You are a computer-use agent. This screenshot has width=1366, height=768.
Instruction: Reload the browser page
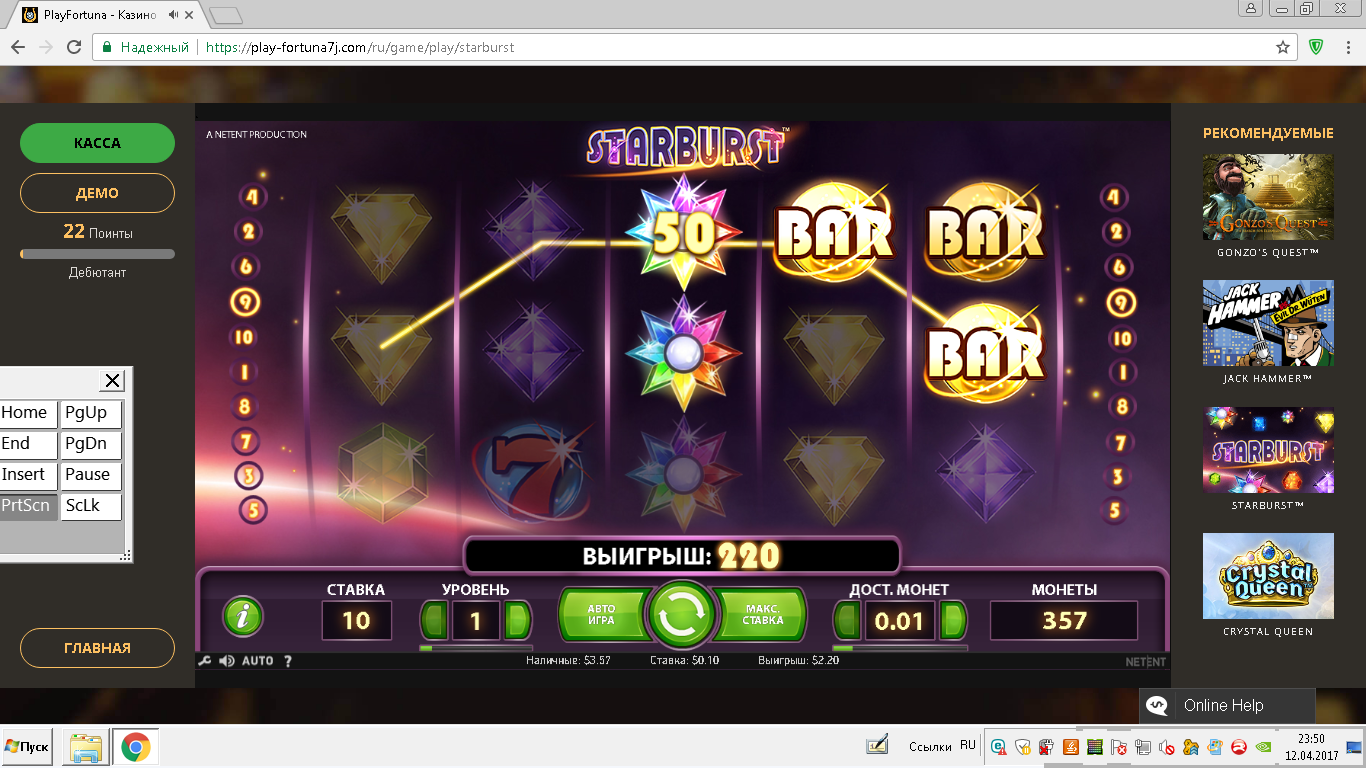pyautogui.click(x=73, y=47)
